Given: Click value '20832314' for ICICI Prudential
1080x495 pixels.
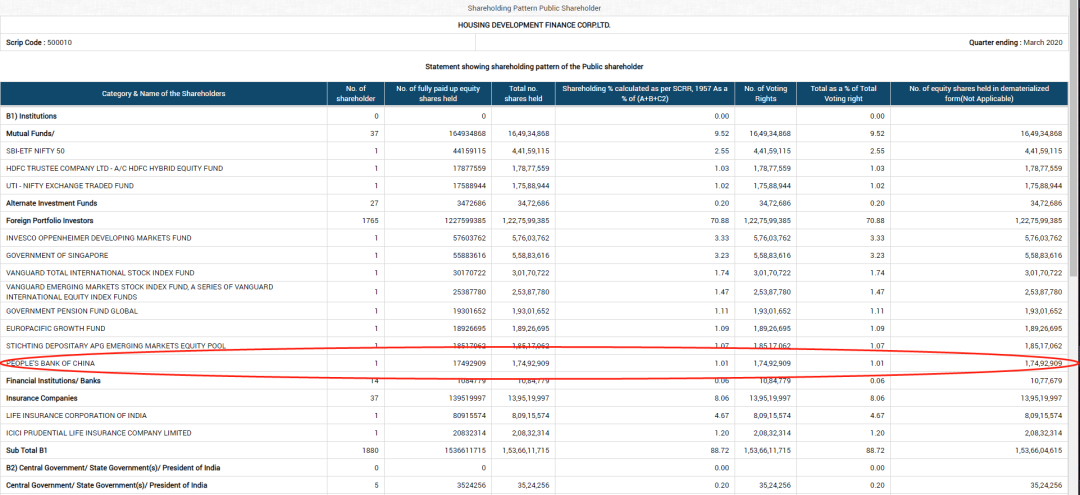Looking at the screenshot, I should click(x=472, y=433).
